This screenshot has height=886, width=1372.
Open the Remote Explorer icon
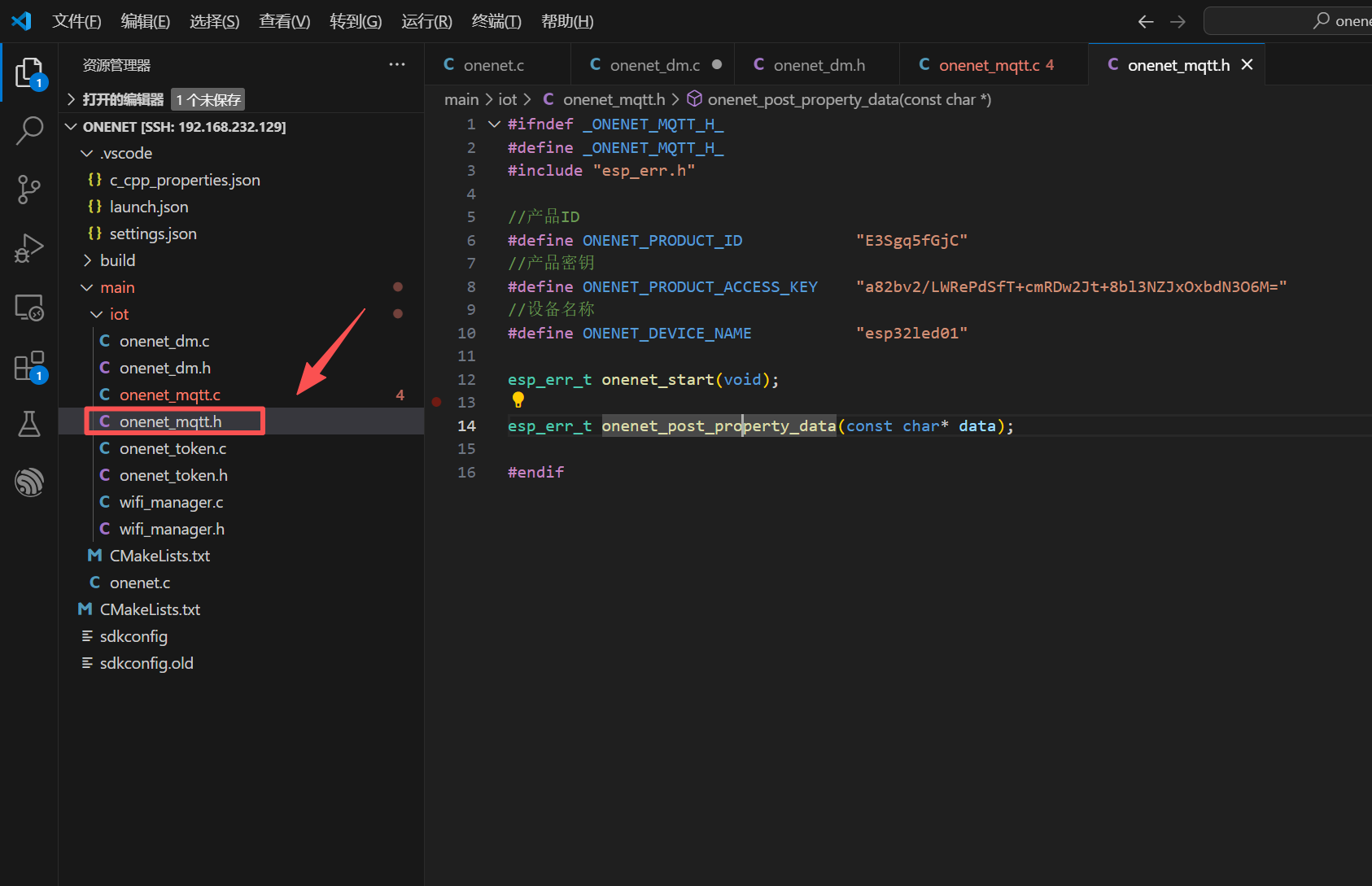[x=29, y=307]
